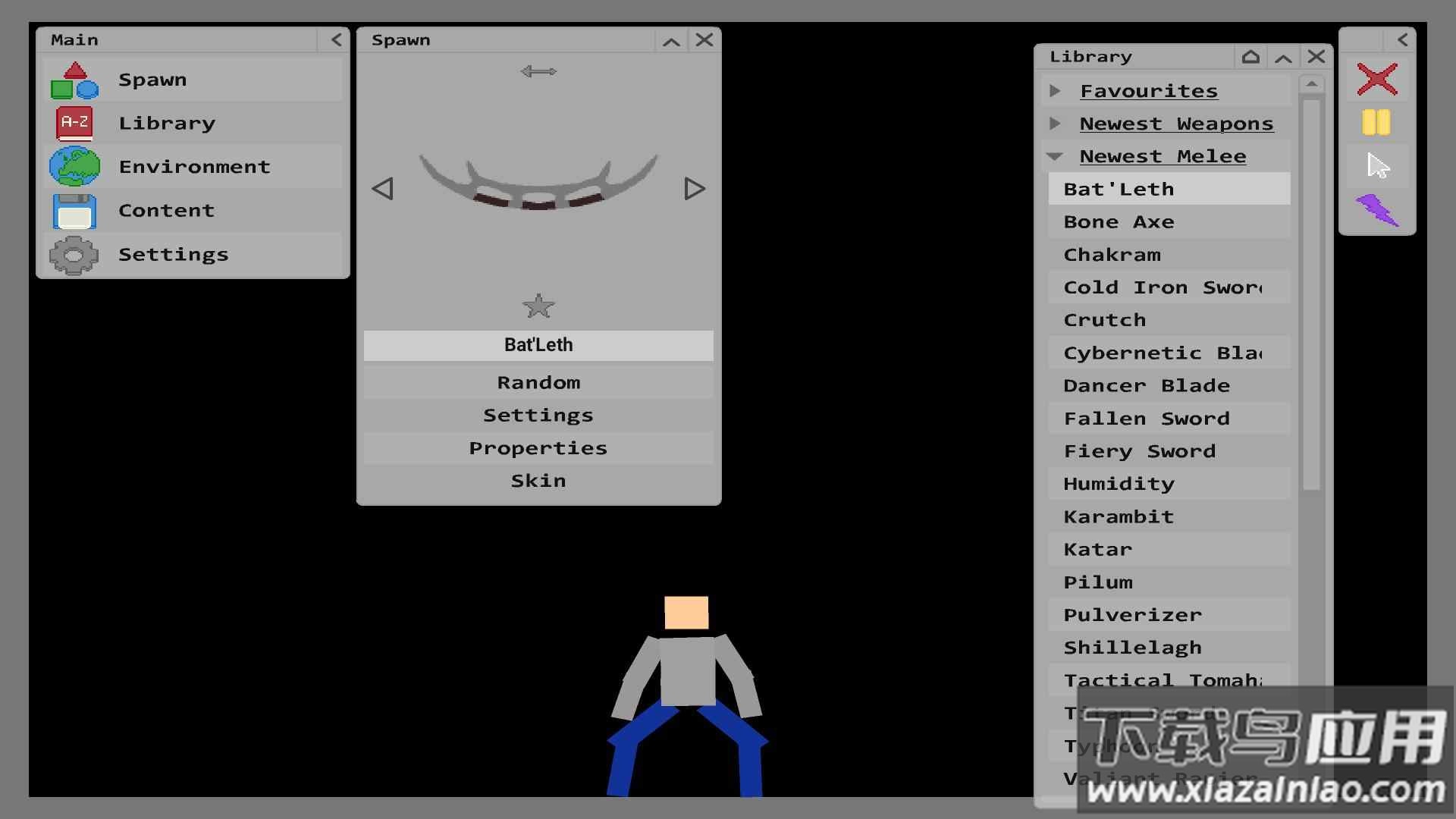Click the Environment globe icon
This screenshot has width=1456, height=819.
click(74, 167)
